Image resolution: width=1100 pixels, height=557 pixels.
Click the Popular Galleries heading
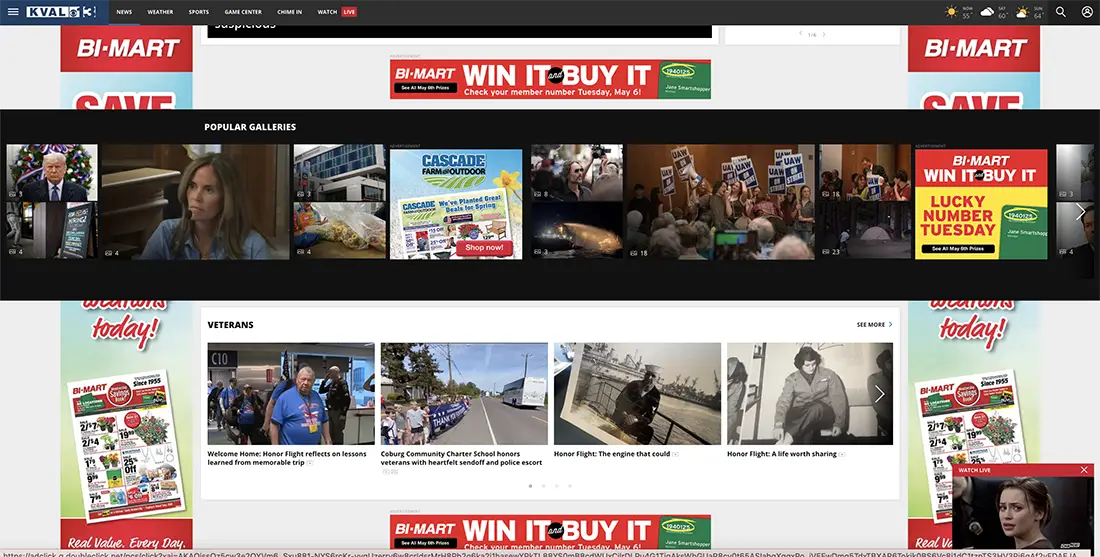250,127
